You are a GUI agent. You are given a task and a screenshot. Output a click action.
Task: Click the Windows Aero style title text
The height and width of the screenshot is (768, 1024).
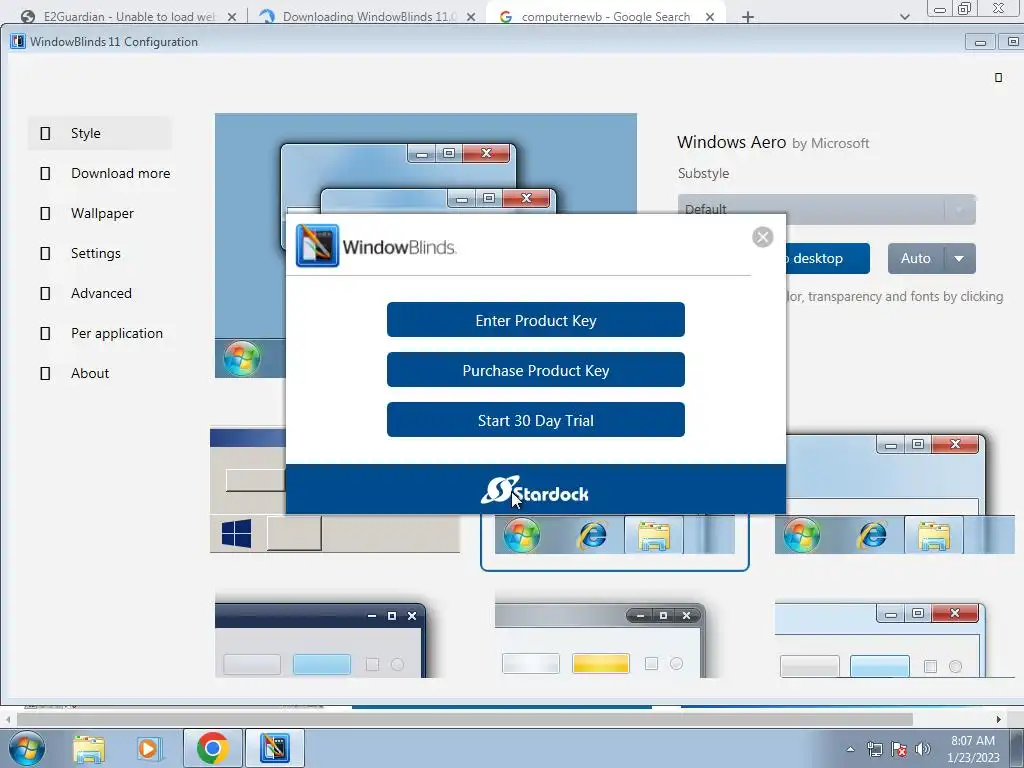(731, 142)
